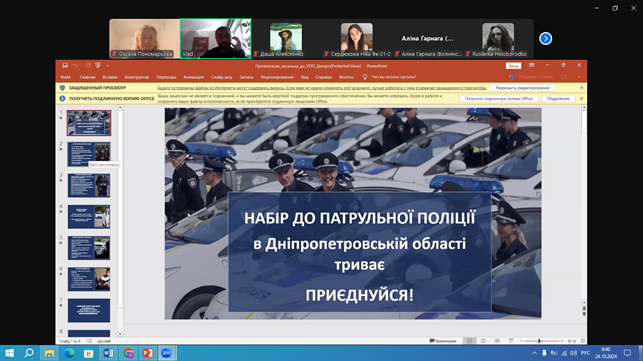Click the Save icon in PowerPoint title bar
Screen dimensions: 643x361
click(65, 66)
